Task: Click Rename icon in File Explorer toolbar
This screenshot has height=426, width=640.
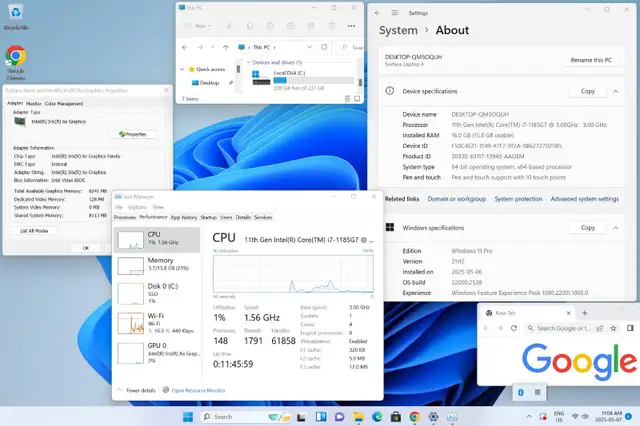Action: [291, 26]
